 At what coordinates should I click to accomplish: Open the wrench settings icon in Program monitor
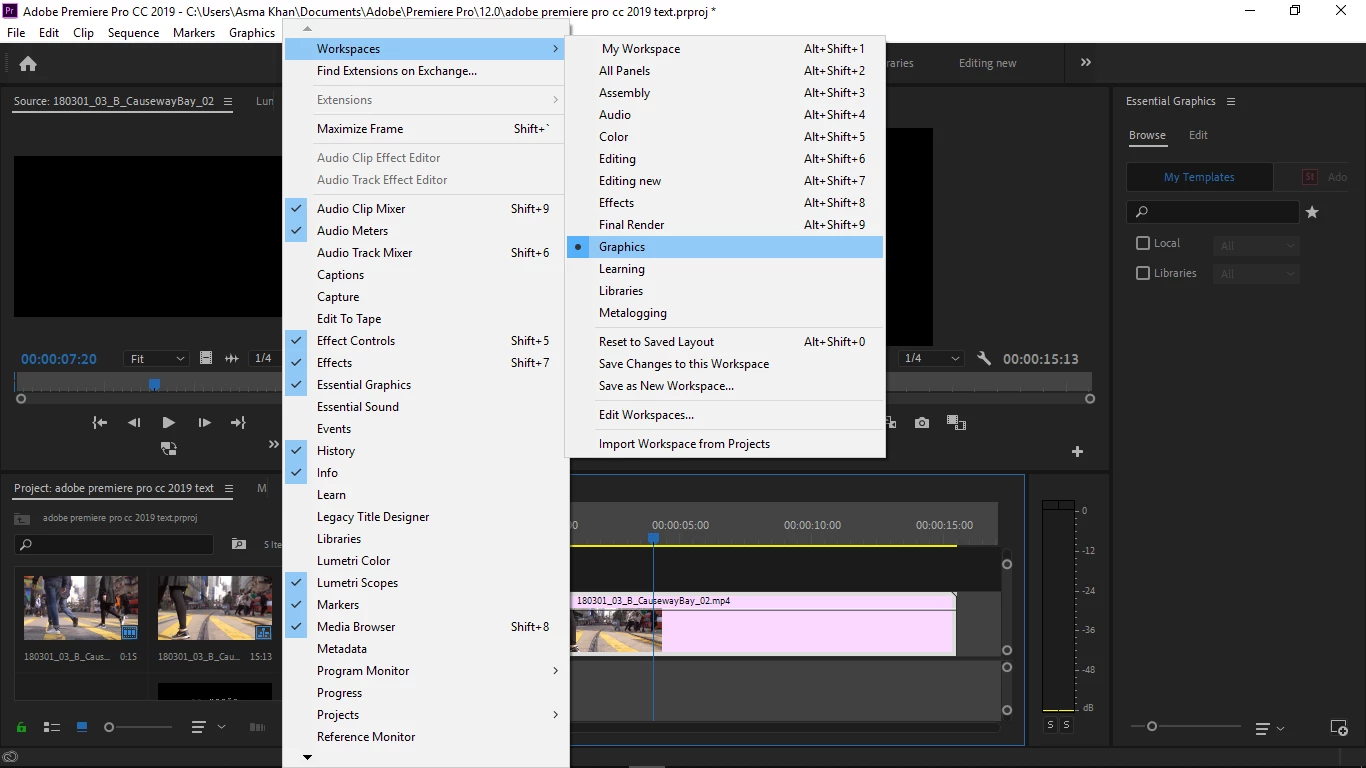point(984,358)
